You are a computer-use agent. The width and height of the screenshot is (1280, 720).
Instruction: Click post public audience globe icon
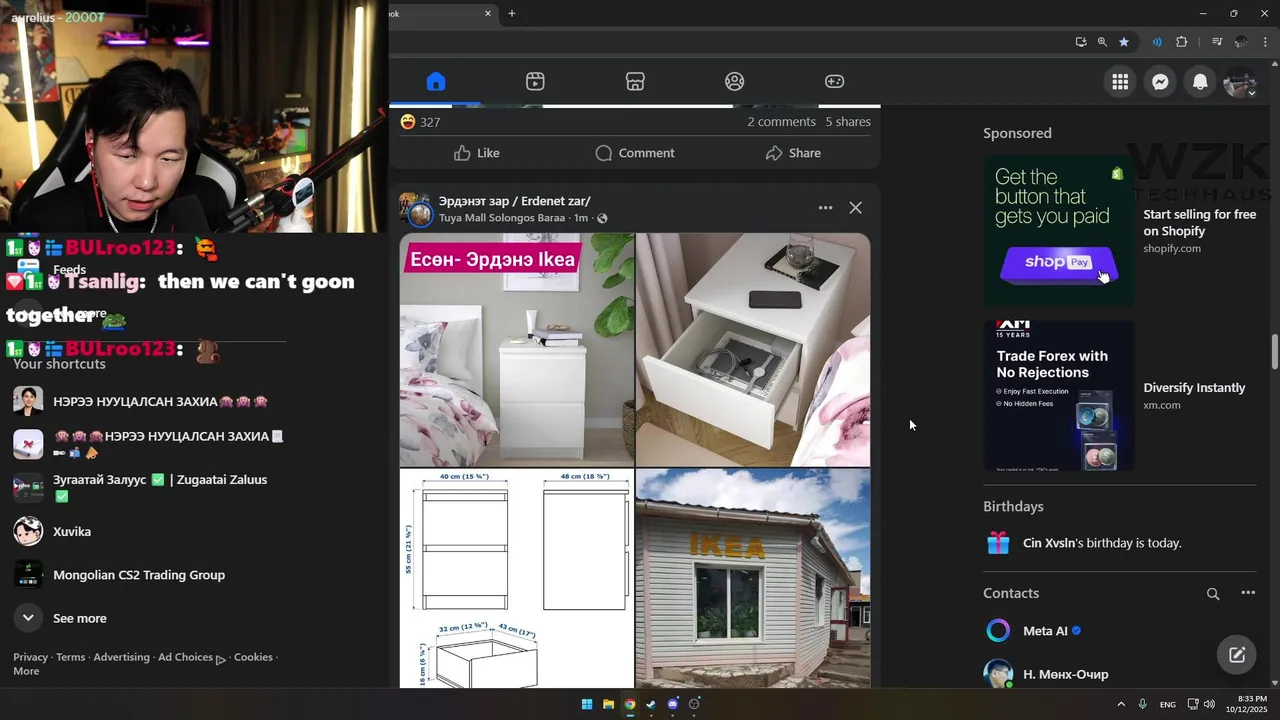[602, 218]
